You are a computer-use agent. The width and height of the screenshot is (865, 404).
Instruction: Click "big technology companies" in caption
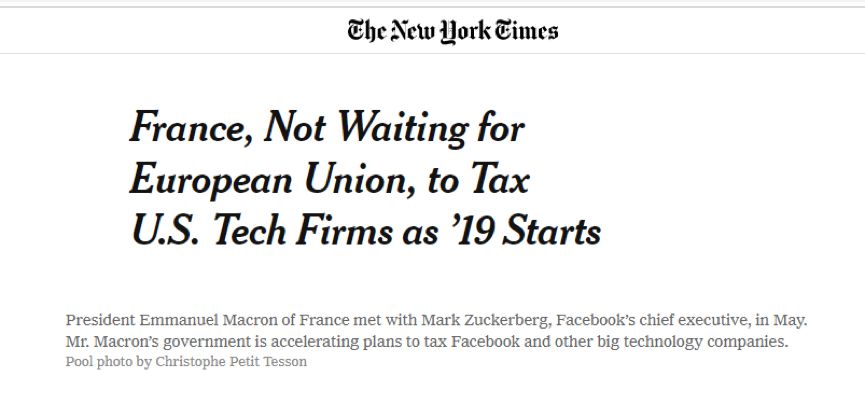pyautogui.click(x=692, y=342)
